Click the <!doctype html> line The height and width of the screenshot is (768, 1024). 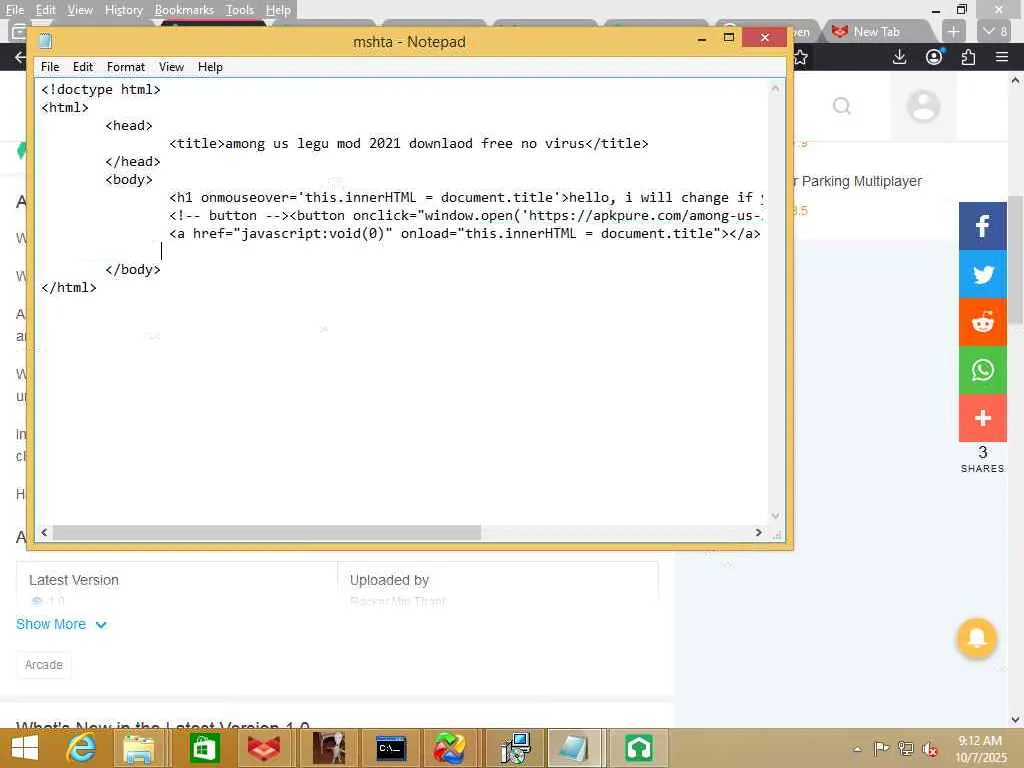point(101,89)
